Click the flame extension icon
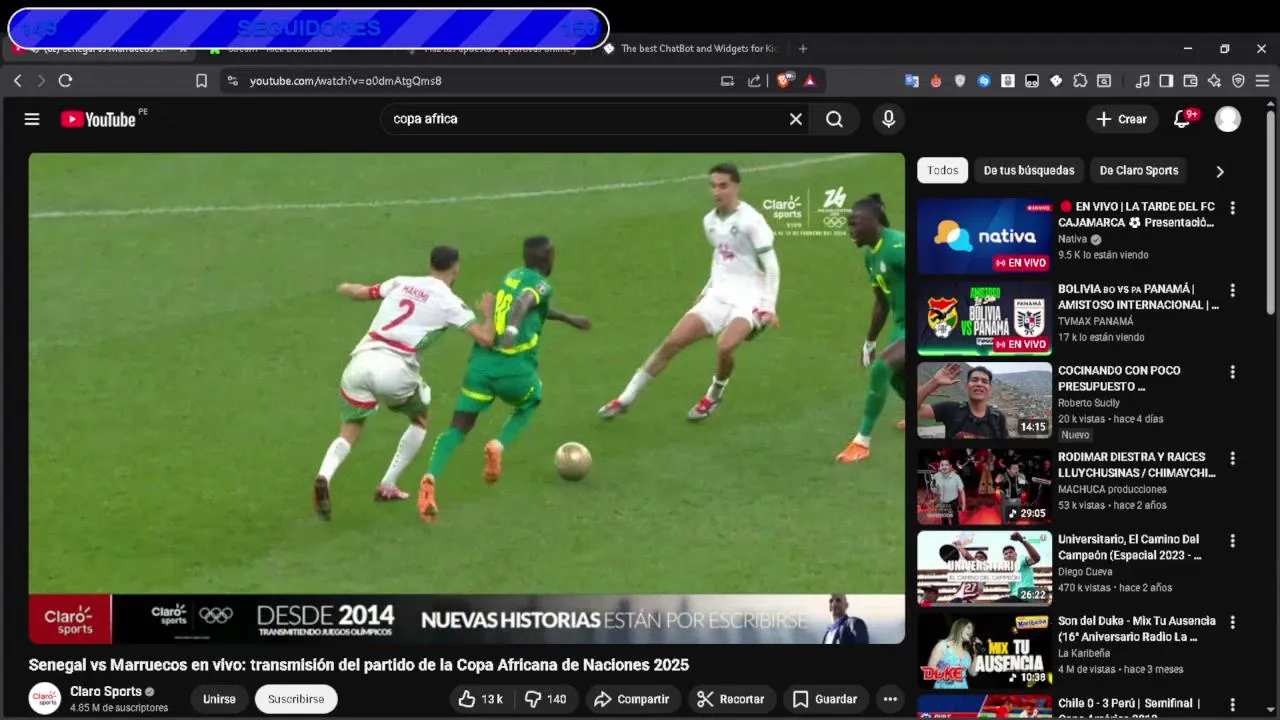The image size is (1280, 720). point(936,81)
